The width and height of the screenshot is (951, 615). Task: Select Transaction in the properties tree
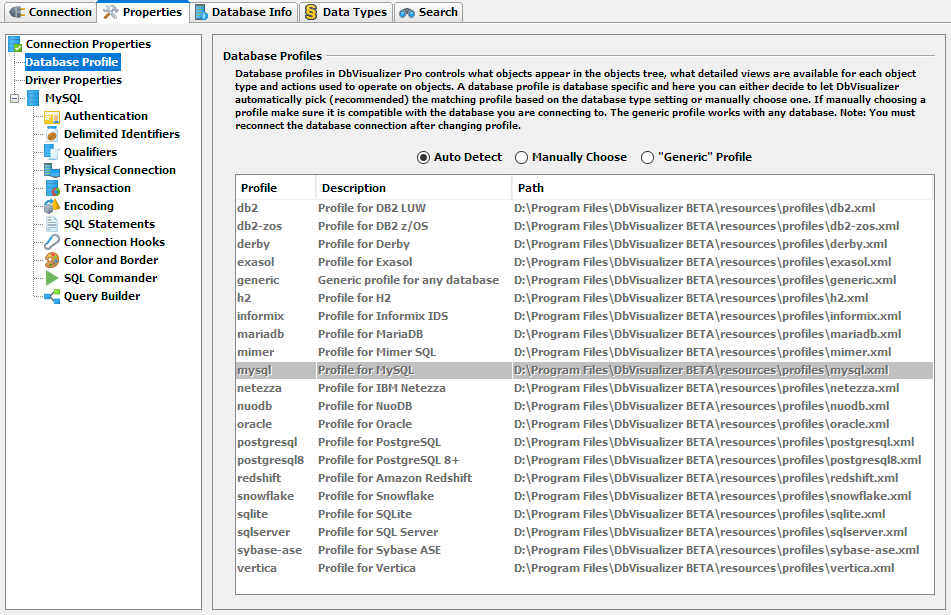97,189
